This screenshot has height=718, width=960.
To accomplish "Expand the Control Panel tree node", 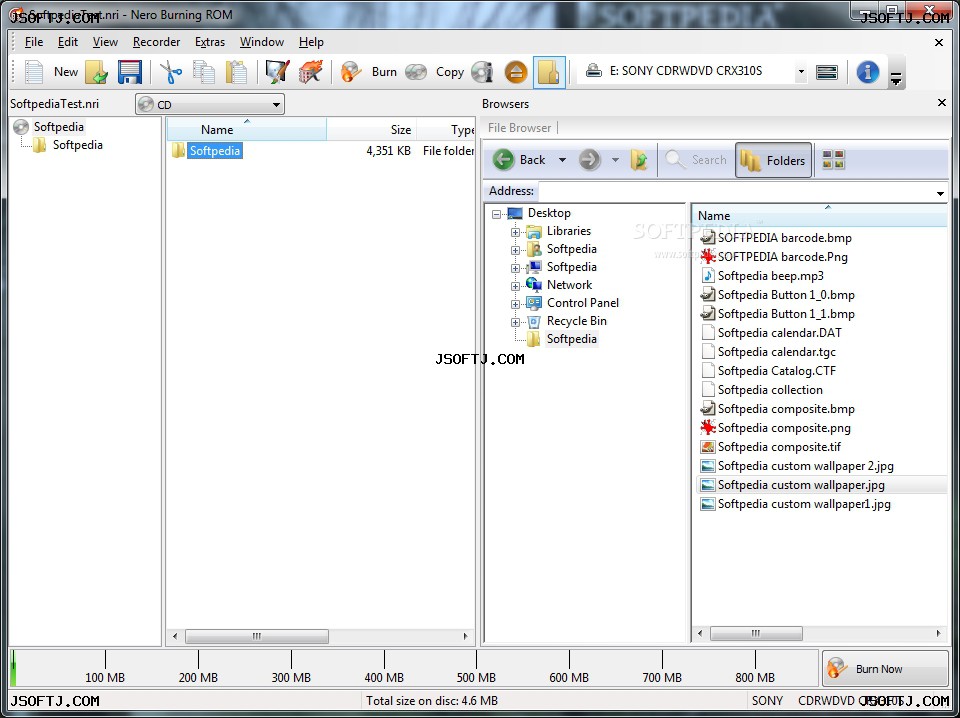I will click(516, 304).
